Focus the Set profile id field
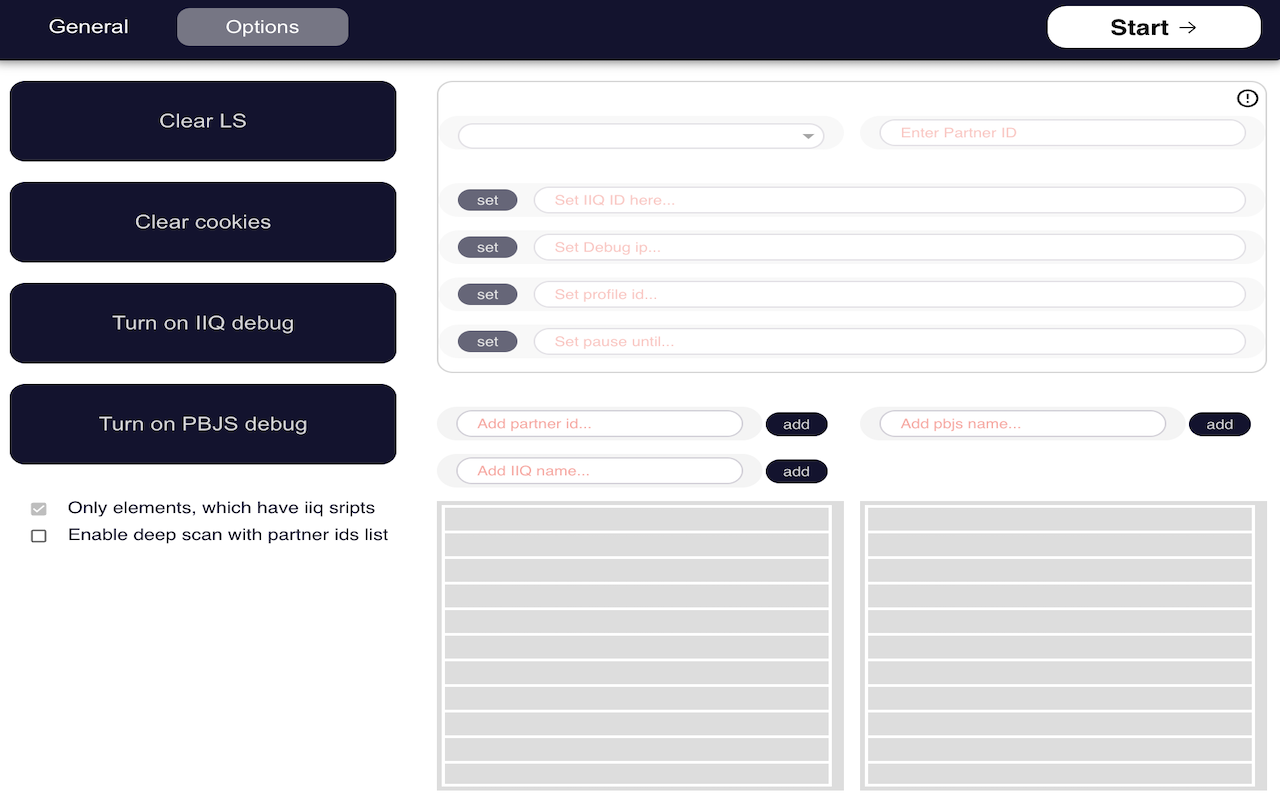Viewport: 1280px width, 800px height. [890, 294]
